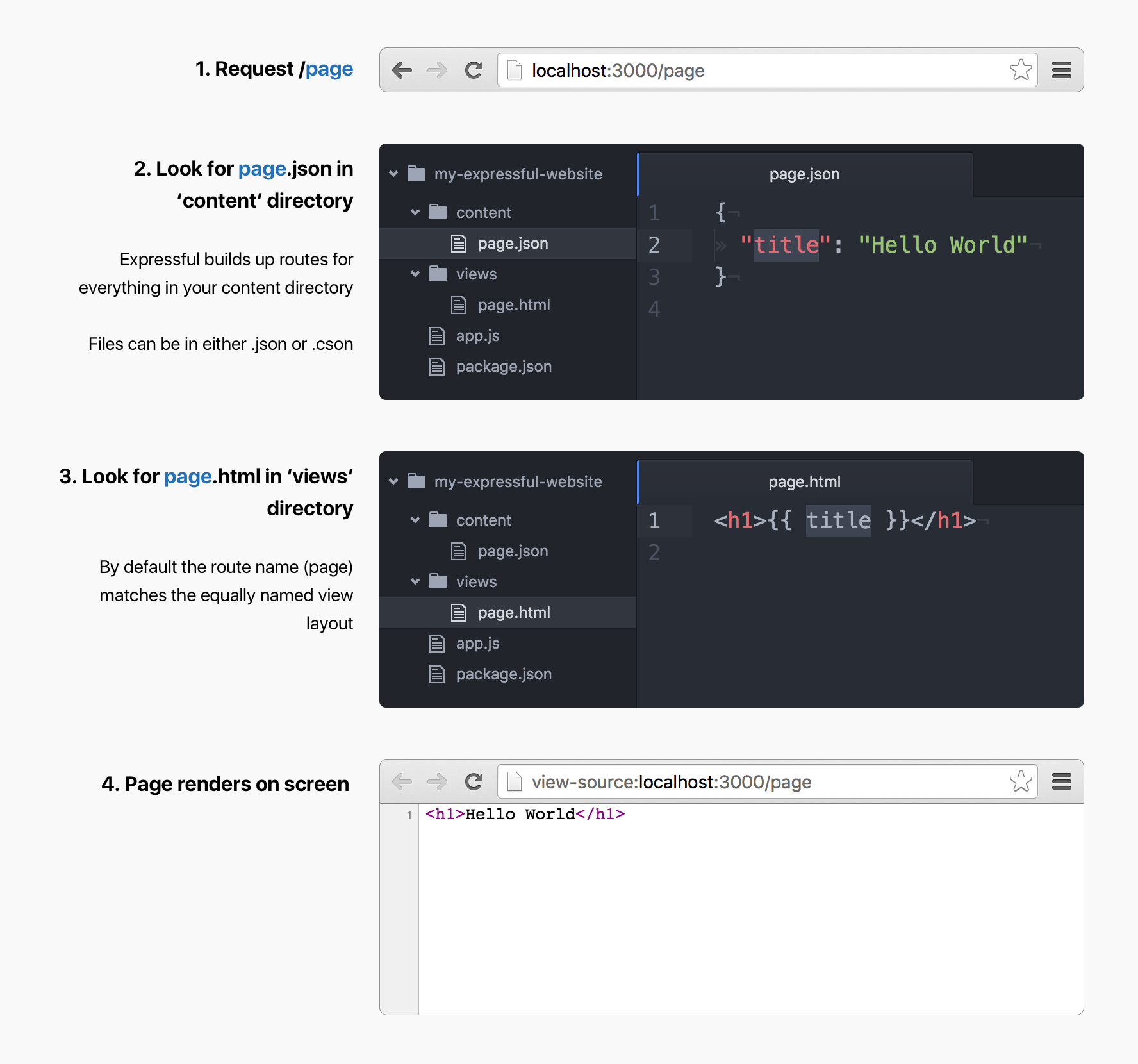Click line number 2 in the page.json editor
Viewport: 1138px width, 1064px height.
(654, 245)
